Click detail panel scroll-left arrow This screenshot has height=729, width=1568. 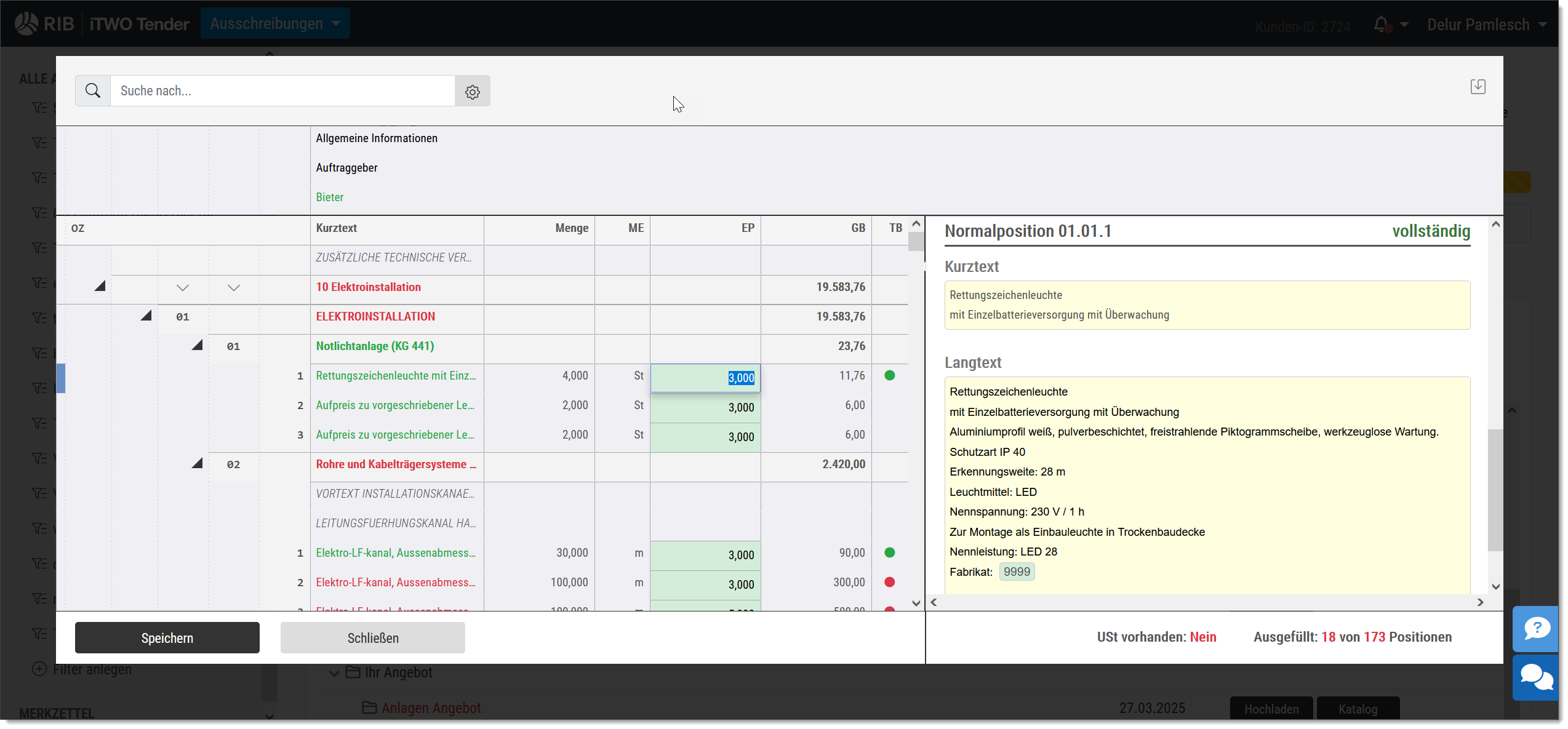tap(934, 602)
